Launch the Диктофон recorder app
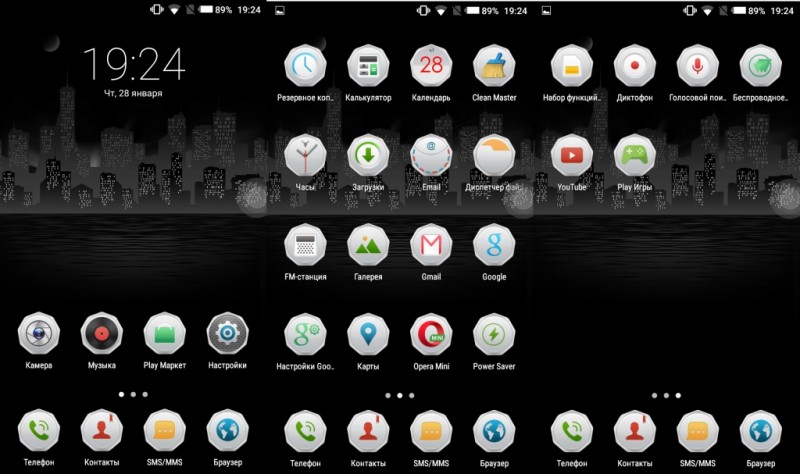This screenshot has width=800, height=474. 635,66
